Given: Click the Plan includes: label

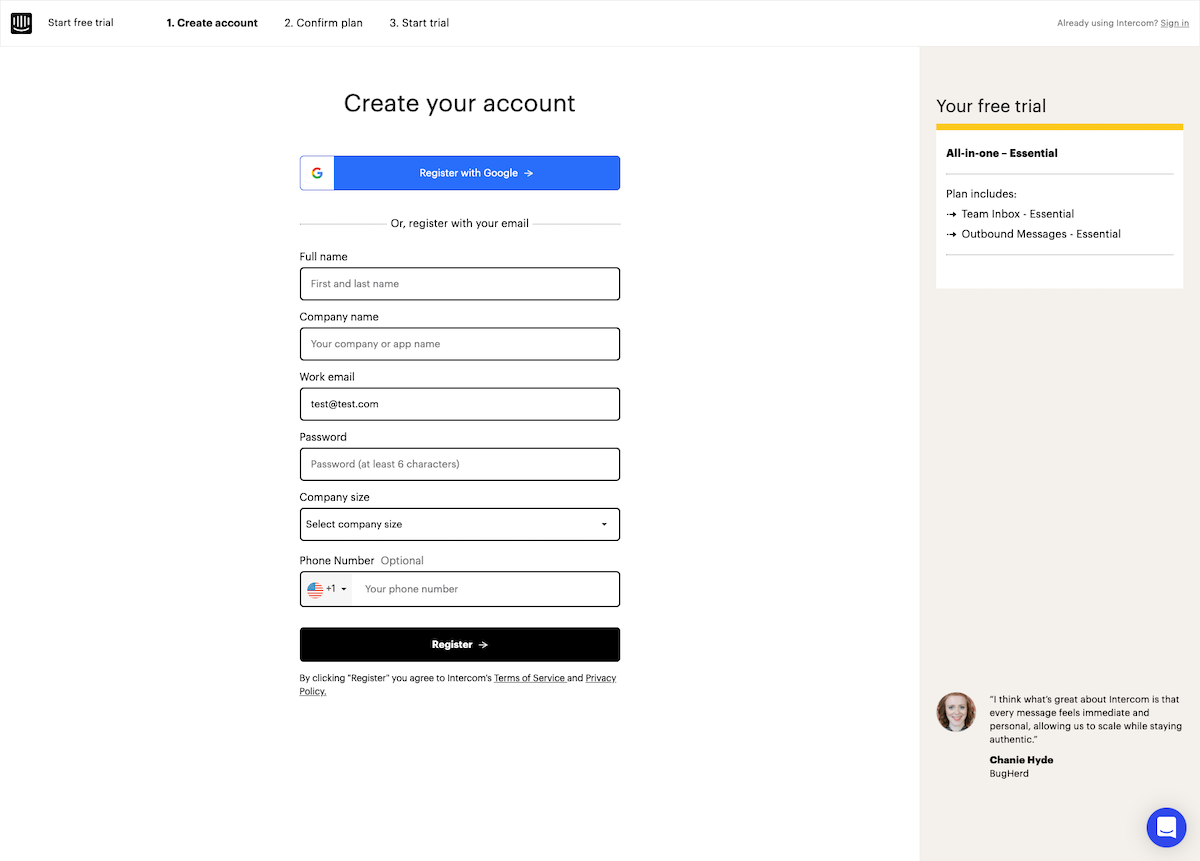Looking at the screenshot, I should pyautogui.click(x=981, y=194).
